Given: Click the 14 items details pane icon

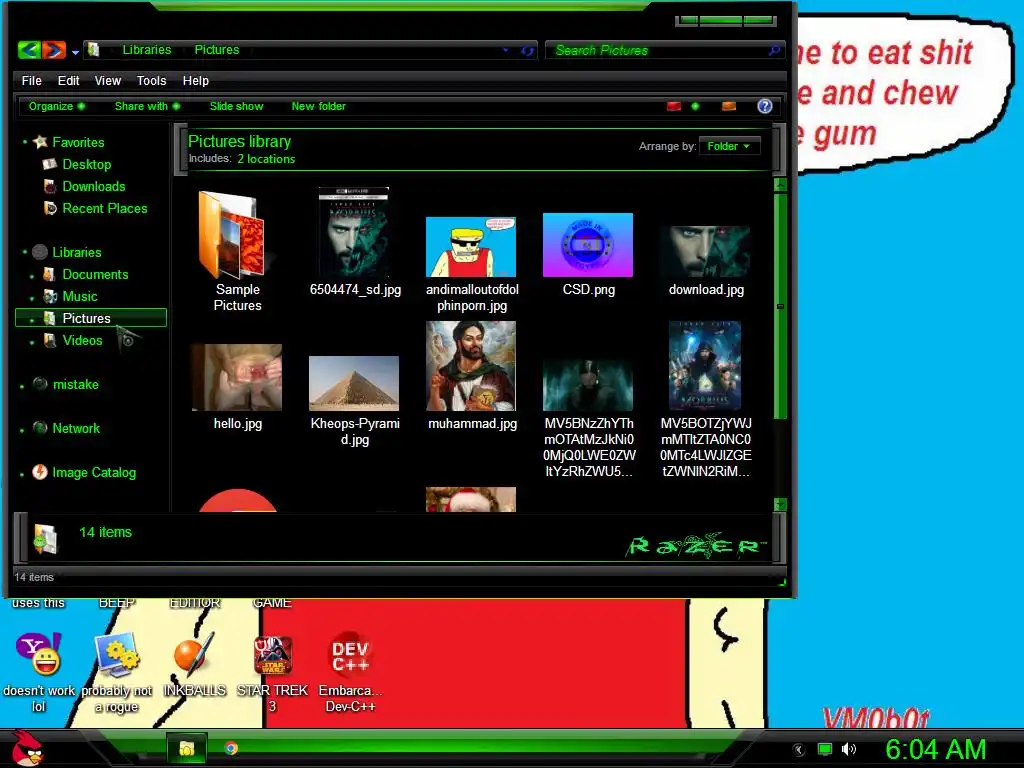Looking at the screenshot, I should [46, 539].
